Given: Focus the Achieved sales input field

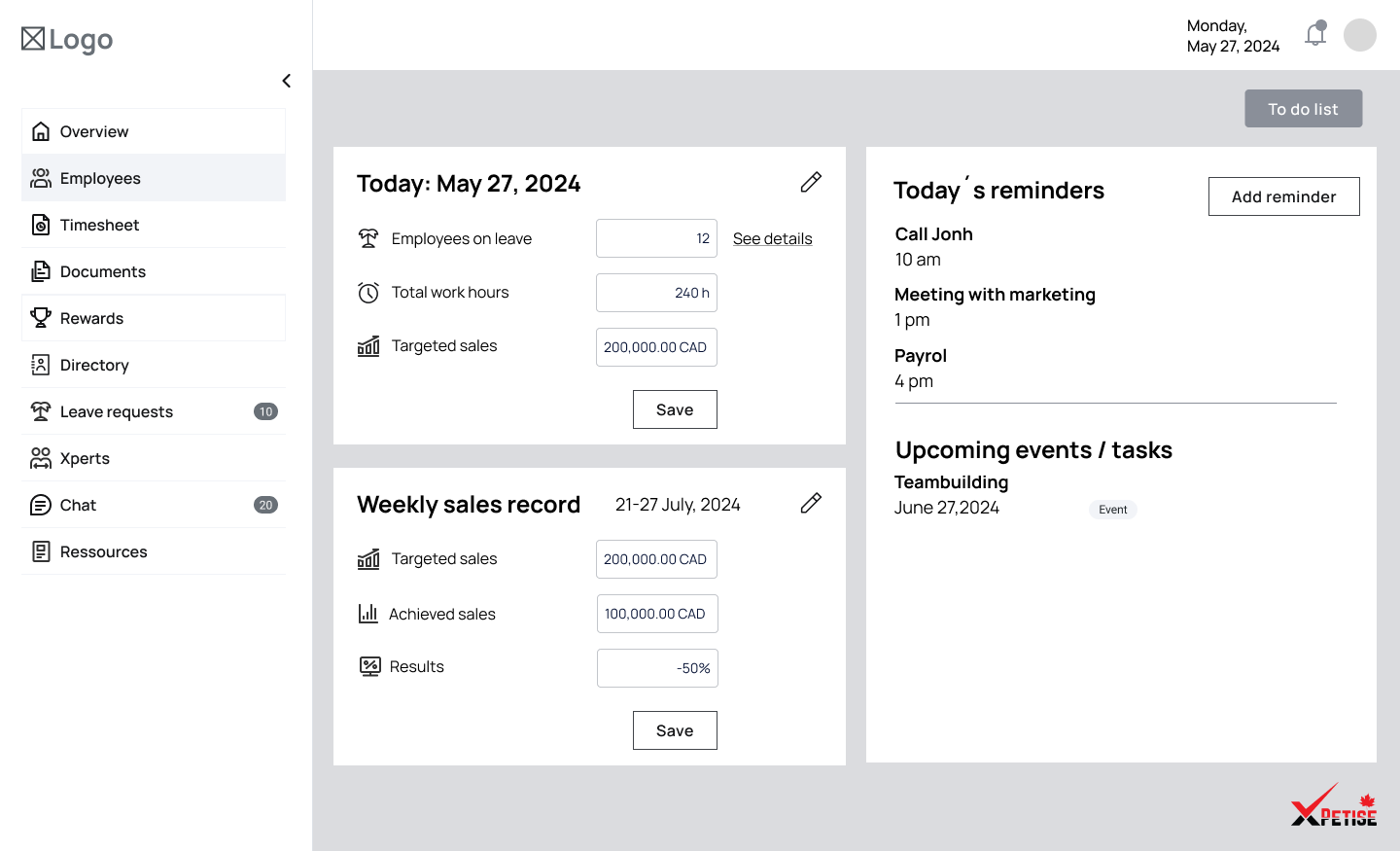Looking at the screenshot, I should click(x=657, y=614).
